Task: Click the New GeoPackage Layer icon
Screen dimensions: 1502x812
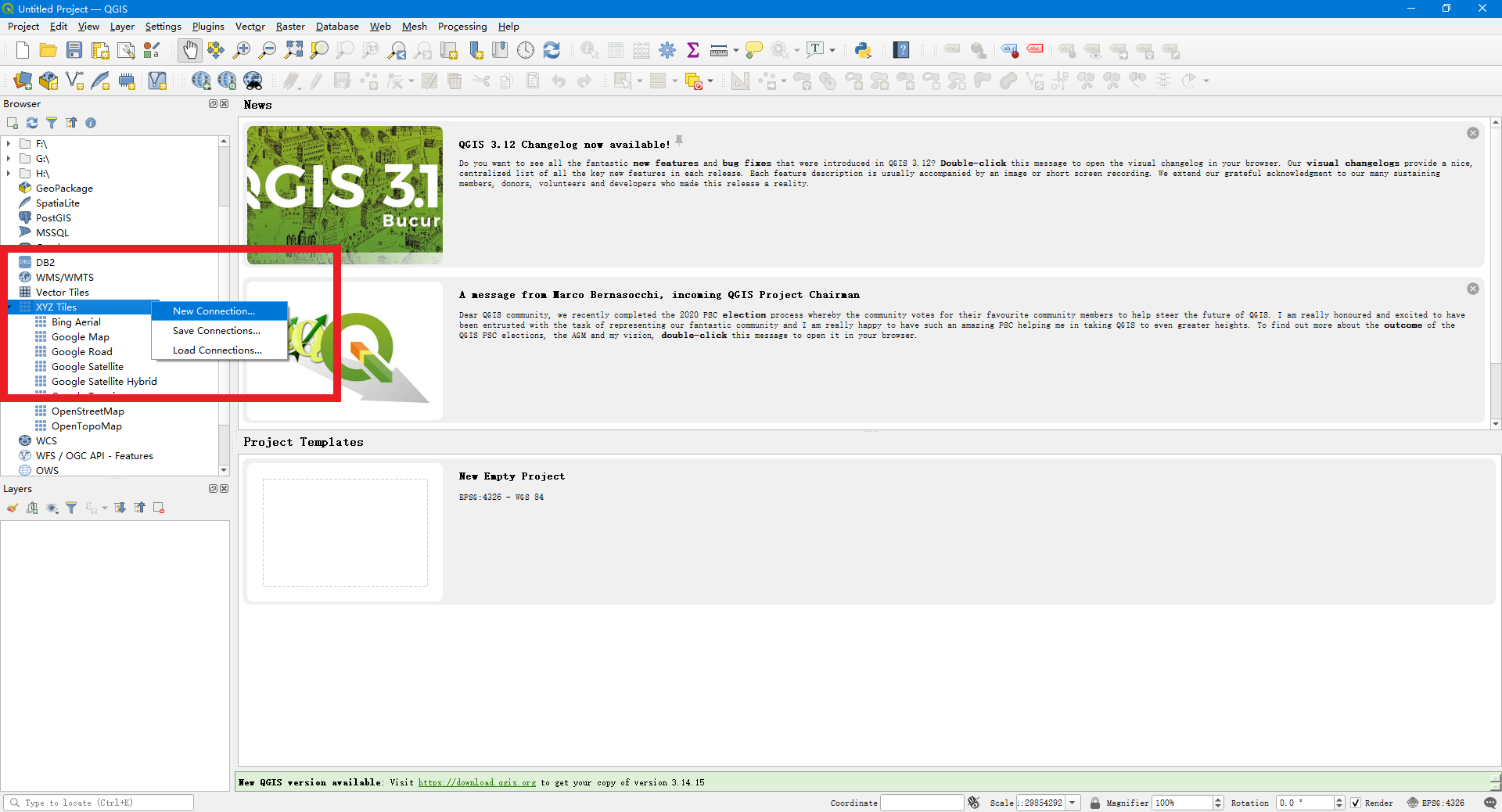Action: click(x=49, y=81)
